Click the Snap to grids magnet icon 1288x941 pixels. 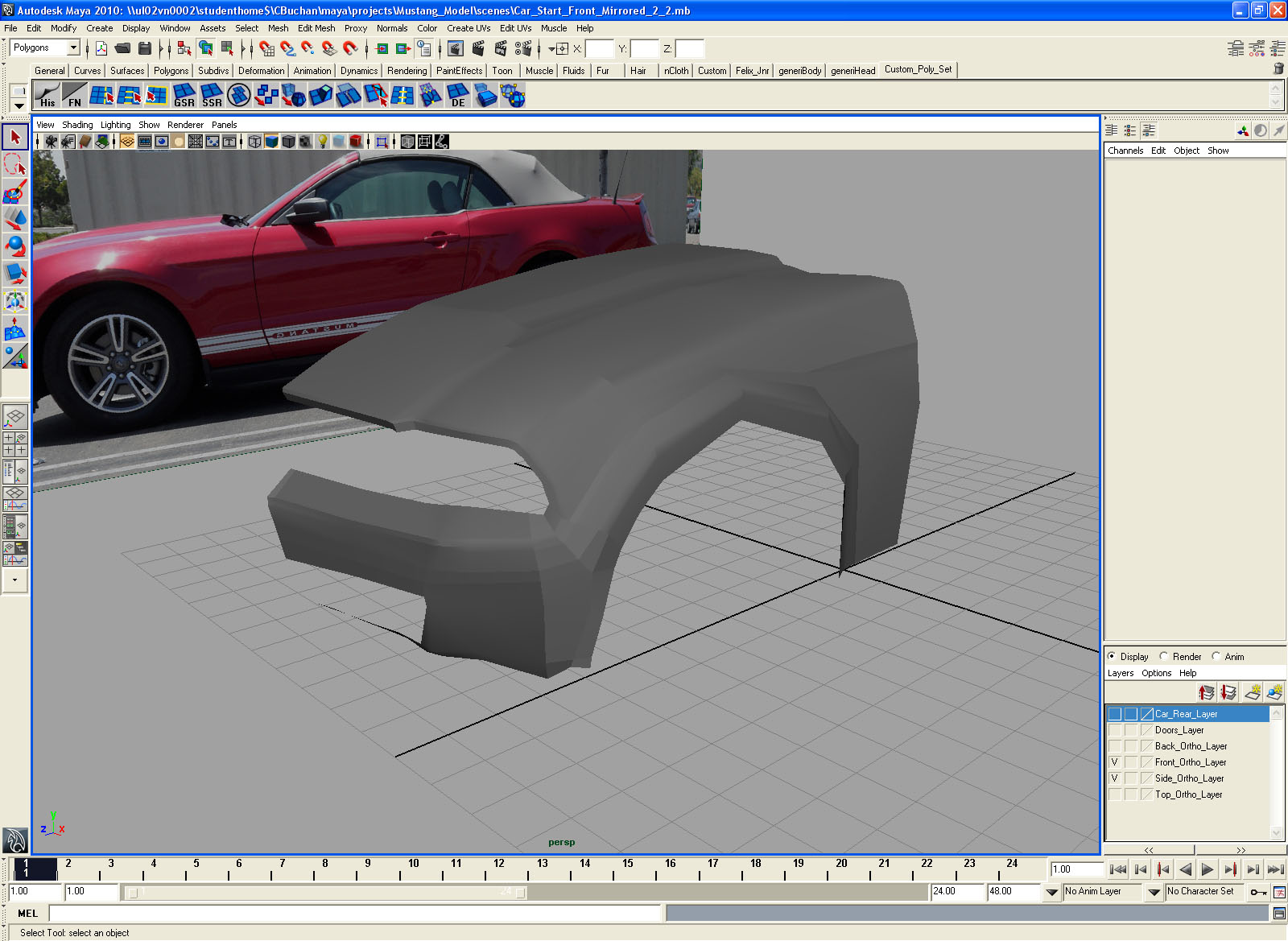tap(266, 49)
